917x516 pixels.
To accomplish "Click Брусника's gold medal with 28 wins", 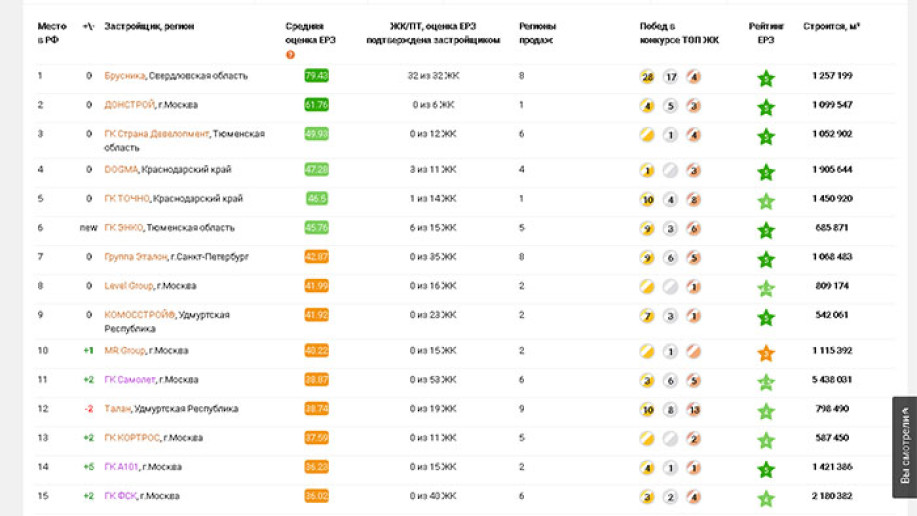I will point(647,77).
